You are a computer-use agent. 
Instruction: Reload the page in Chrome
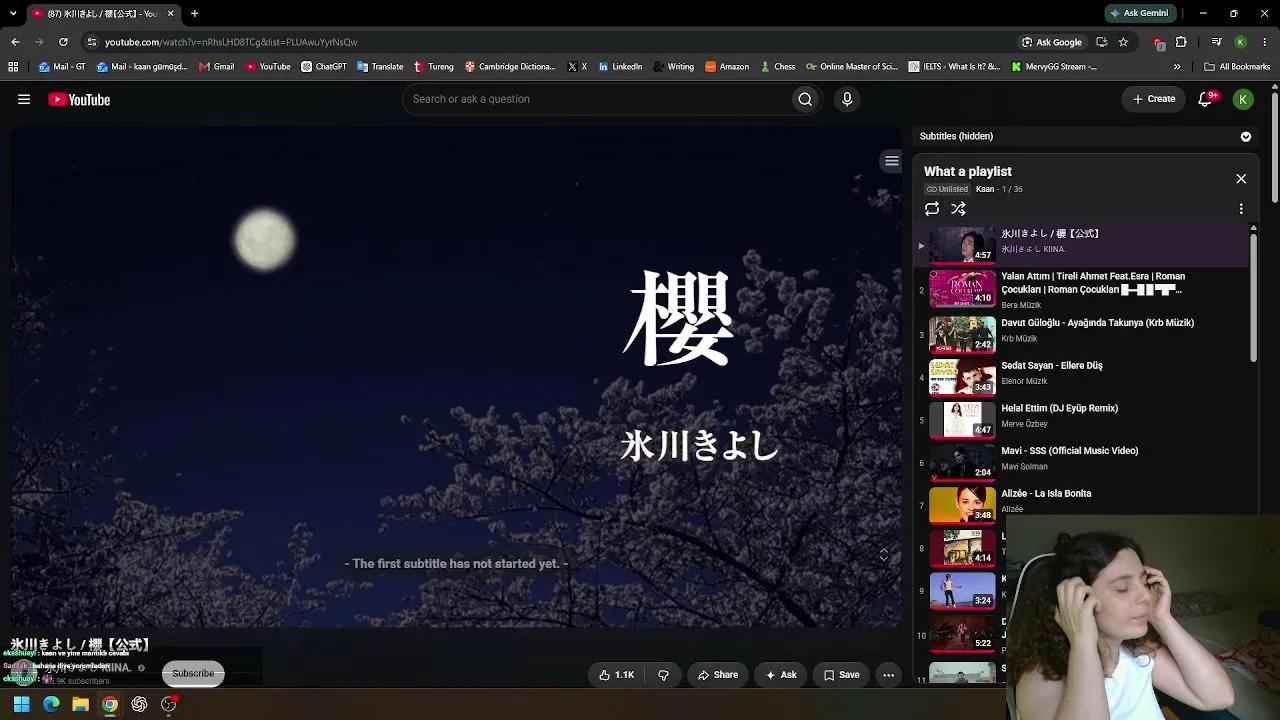pyautogui.click(x=63, y=42)
